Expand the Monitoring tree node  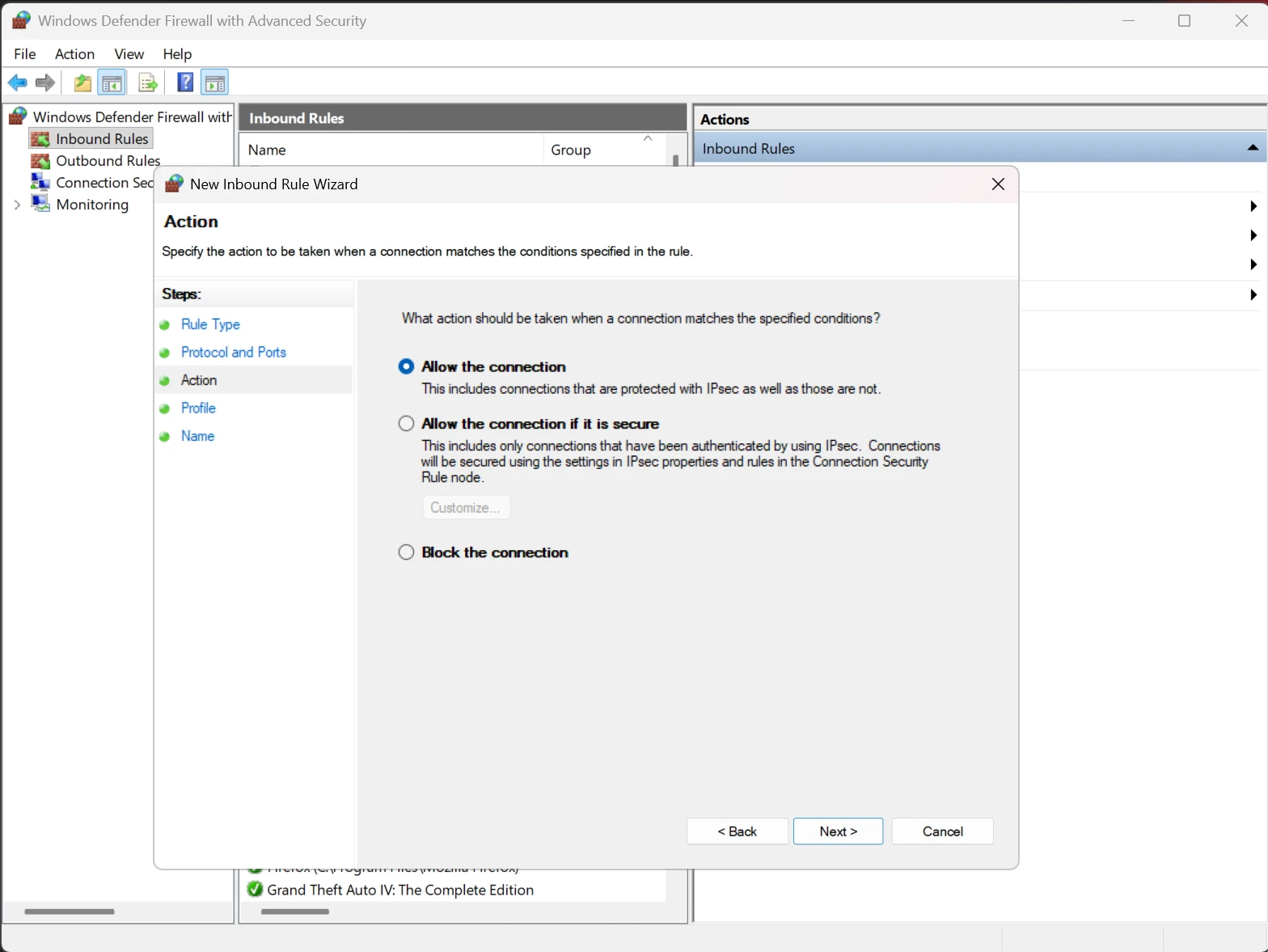[17, 205]
